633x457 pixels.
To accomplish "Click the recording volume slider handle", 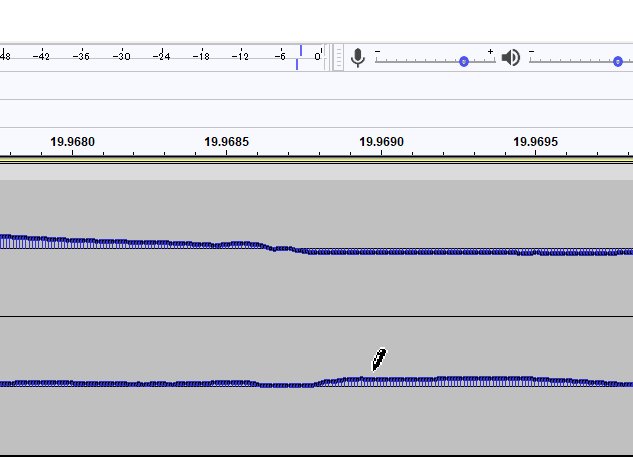I will (464, 62).
